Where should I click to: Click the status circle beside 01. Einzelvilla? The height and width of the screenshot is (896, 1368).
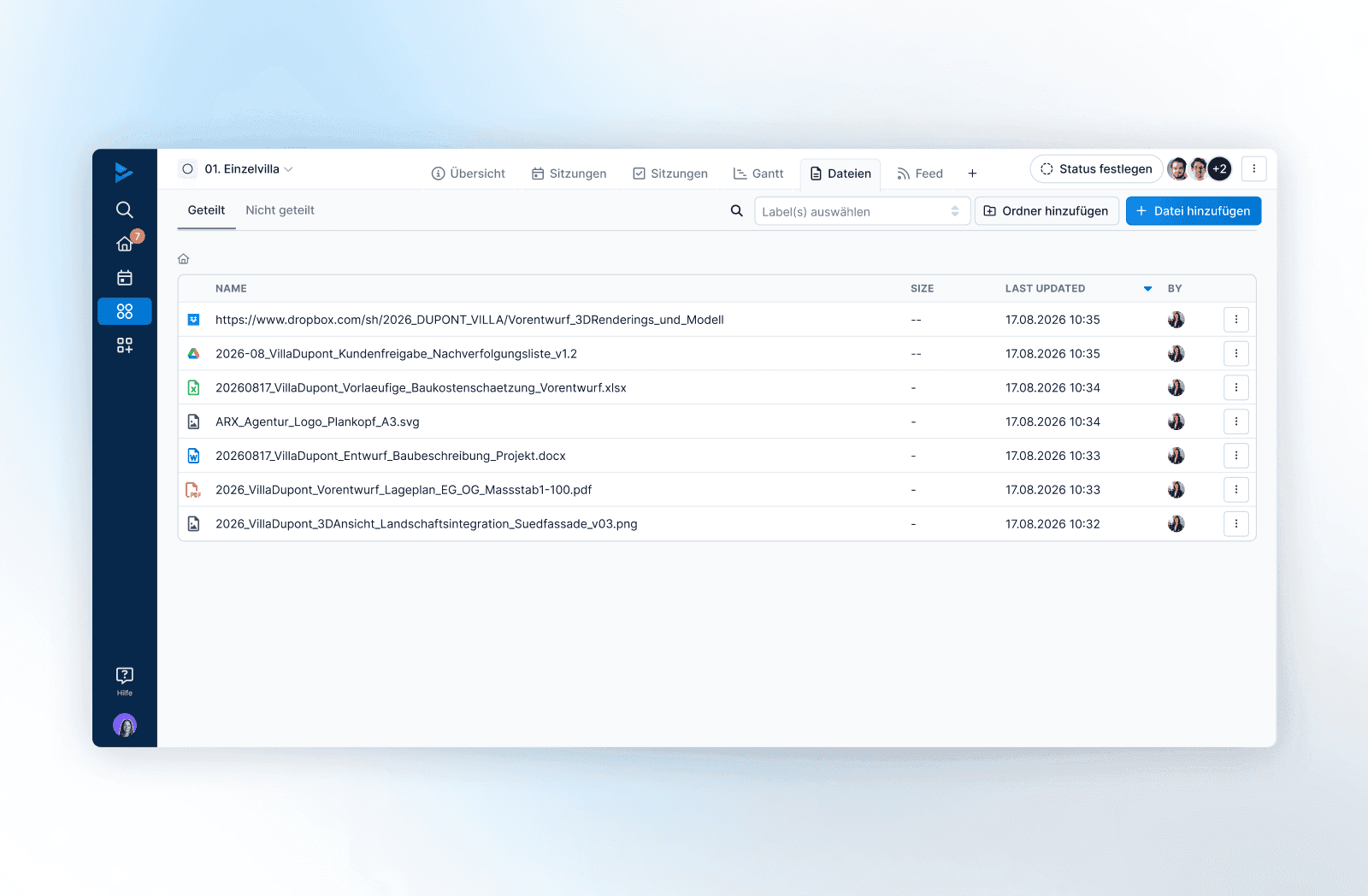[187, 169]
